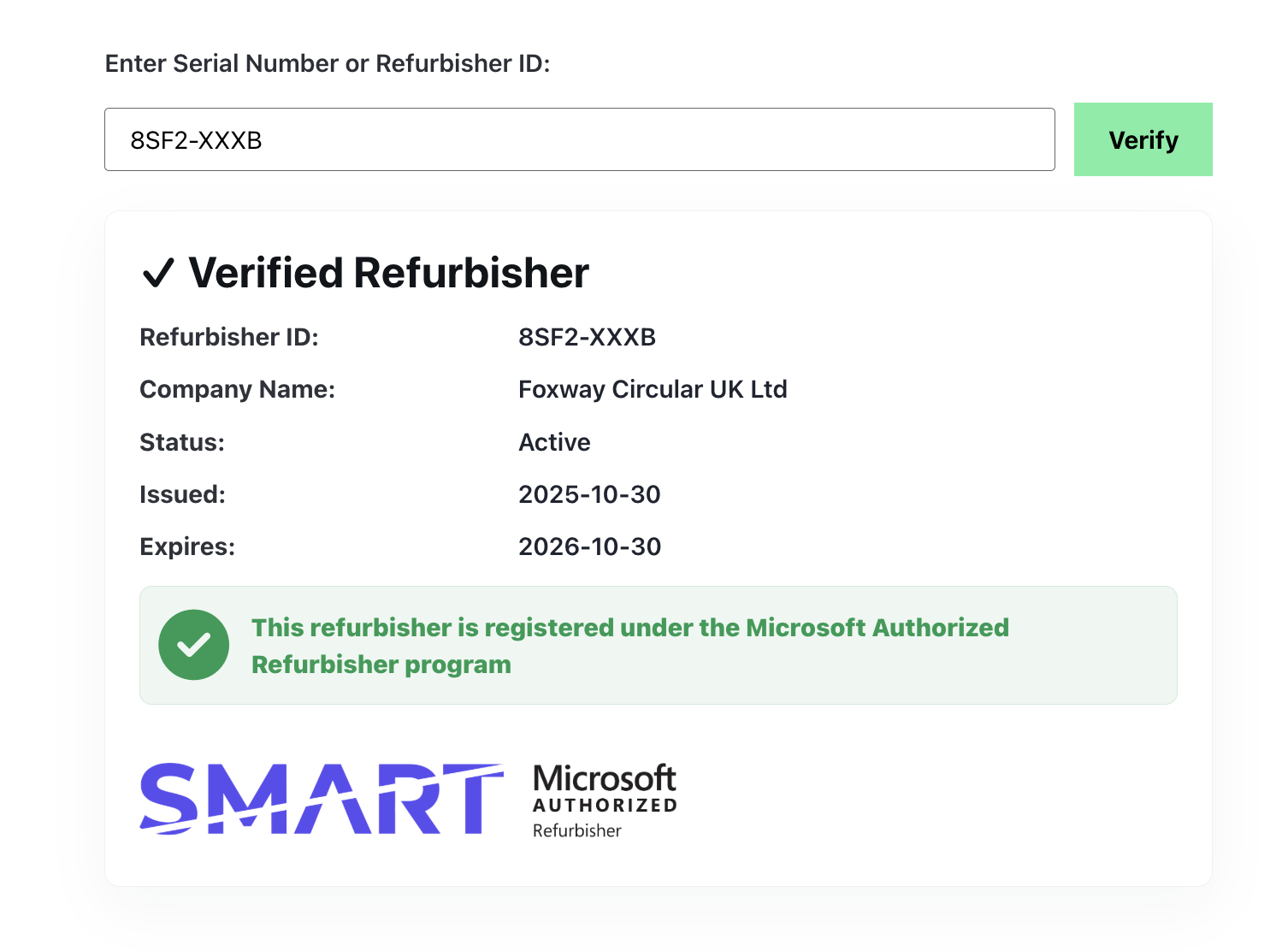
Task: Click the Issued date 2025-10-30
Action: click(590, 494)
